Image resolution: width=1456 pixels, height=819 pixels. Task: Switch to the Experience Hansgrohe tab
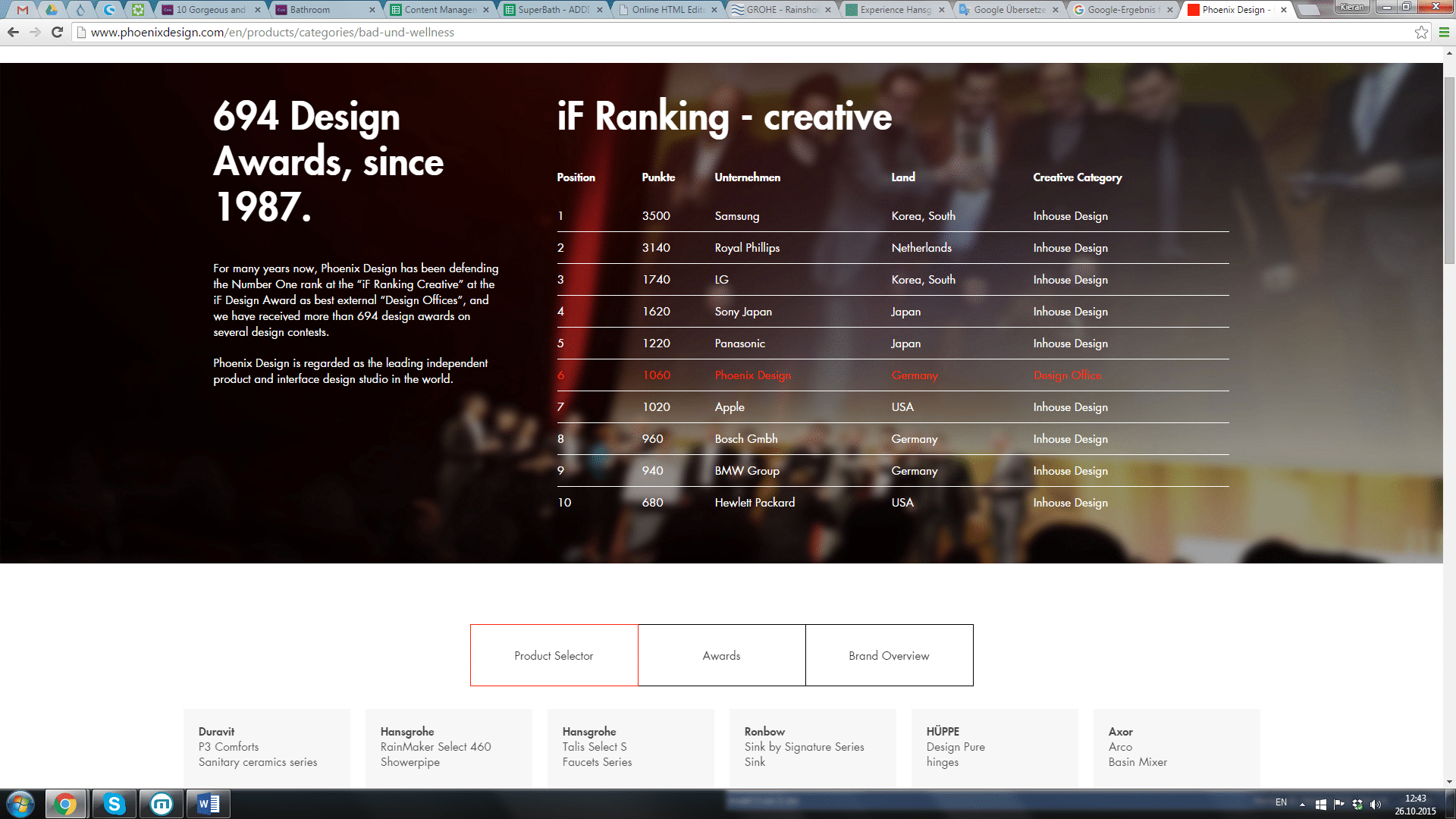pos(895,10)
